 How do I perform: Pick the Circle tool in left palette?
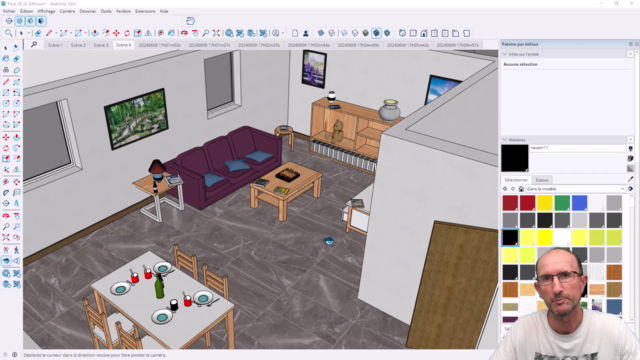tap(6, 103)
